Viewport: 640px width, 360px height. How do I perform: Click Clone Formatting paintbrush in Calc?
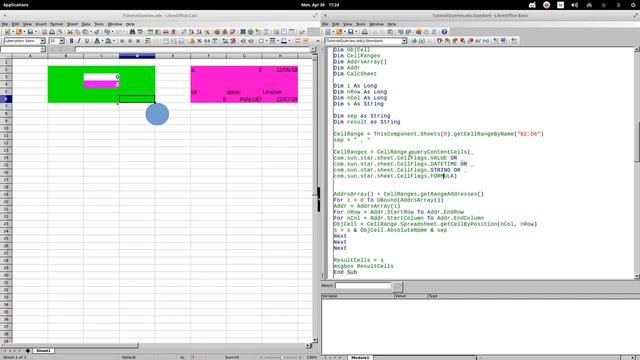97,32
